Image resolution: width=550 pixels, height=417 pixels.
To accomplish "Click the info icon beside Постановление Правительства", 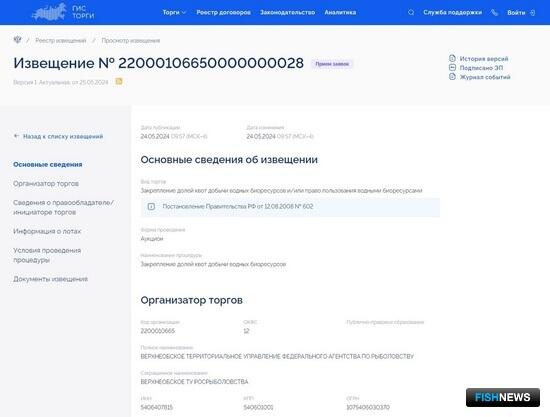I will (x=151, y=206).
